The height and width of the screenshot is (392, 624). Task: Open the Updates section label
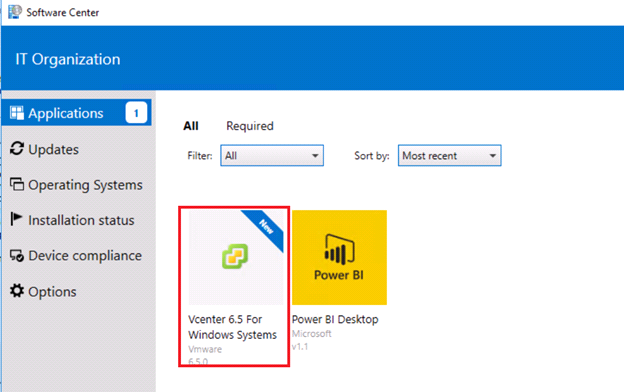coord(53,150)
